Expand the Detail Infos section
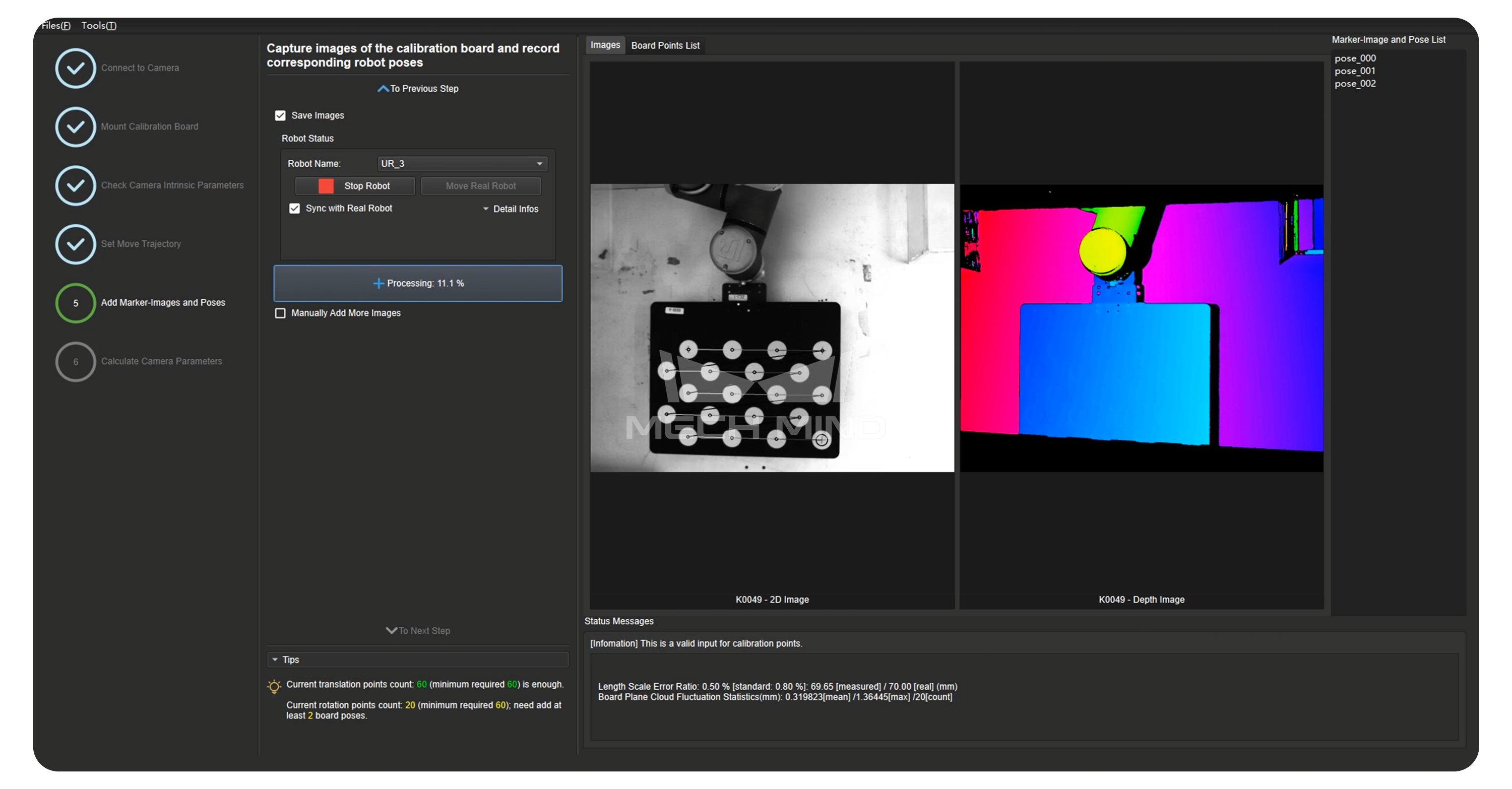The image size is (1512, 789). tap(510, 209)
